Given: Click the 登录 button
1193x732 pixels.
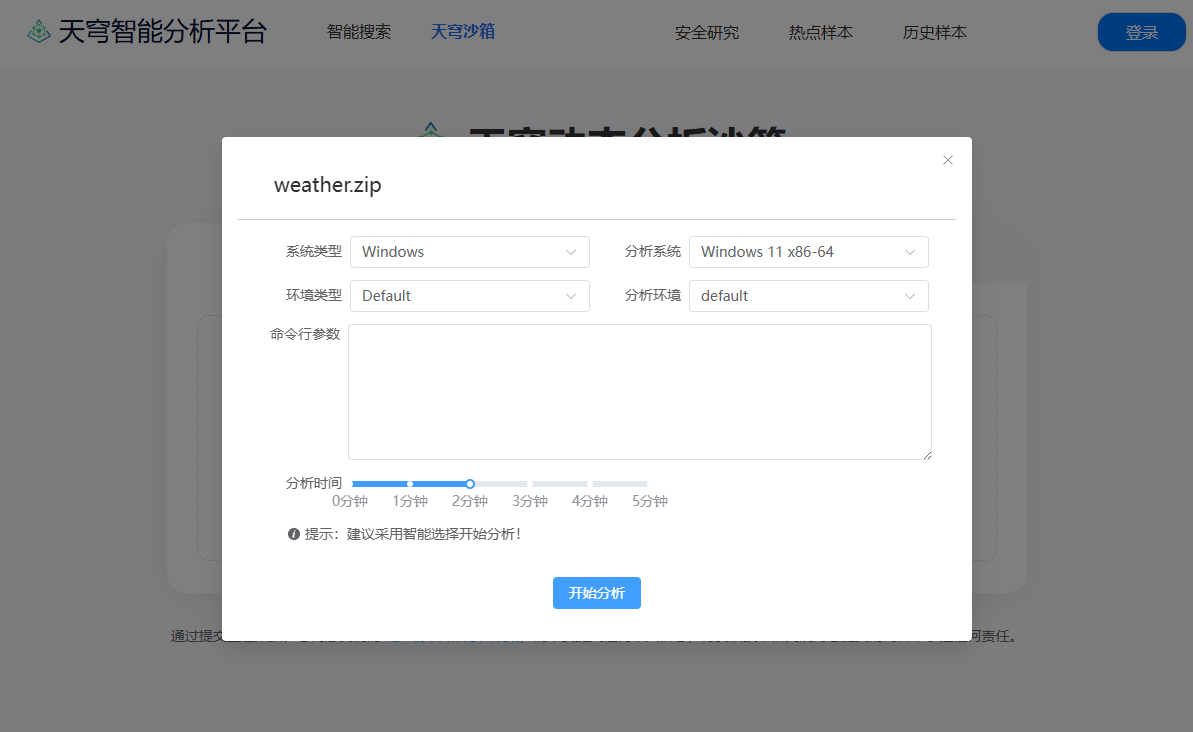Looking at the screenshot, I should tap(1141, 31).
